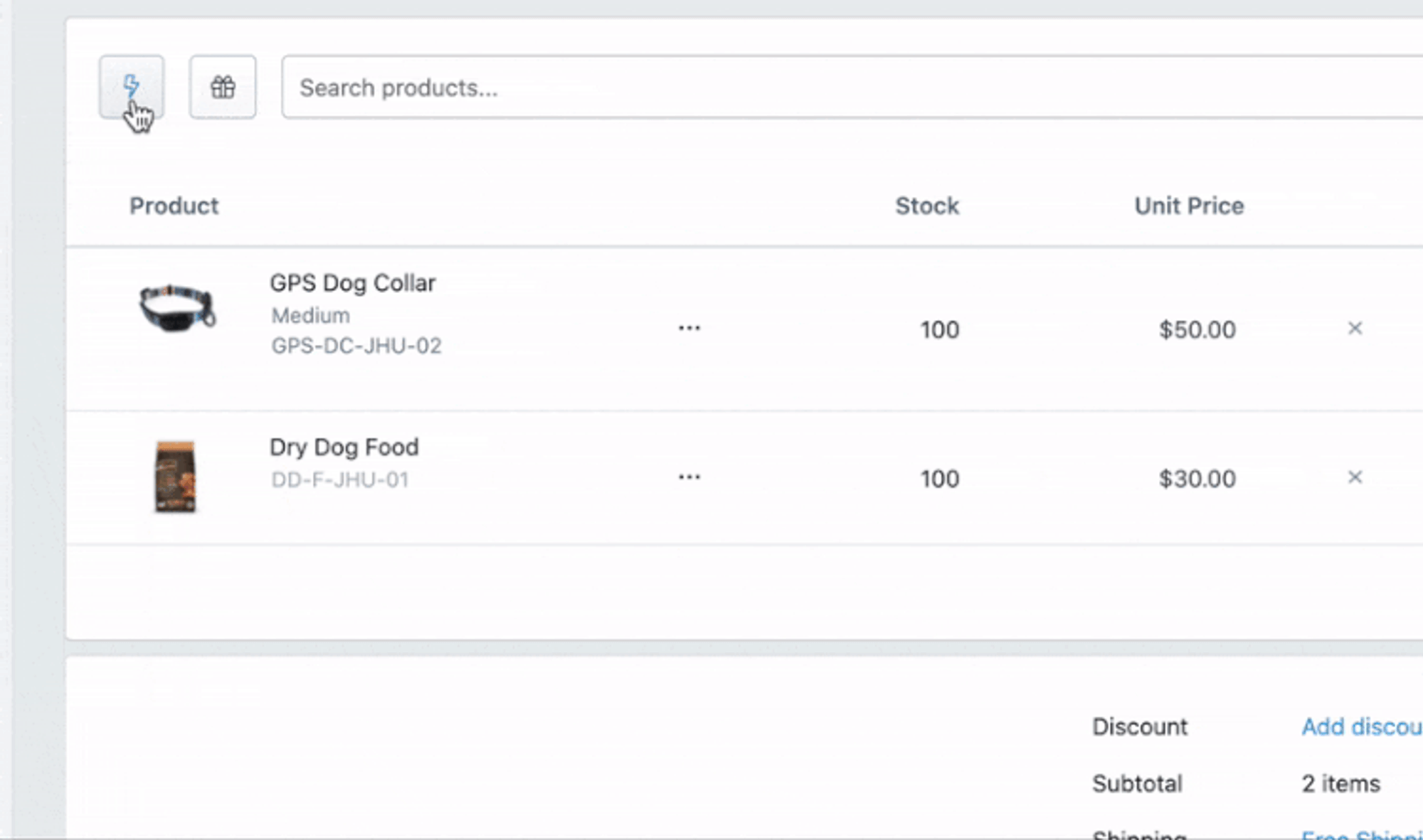The width and height of the screenshot is (1423, 840).
Task: Click the Unit Price column header
Action: (x=1188, y=206)
